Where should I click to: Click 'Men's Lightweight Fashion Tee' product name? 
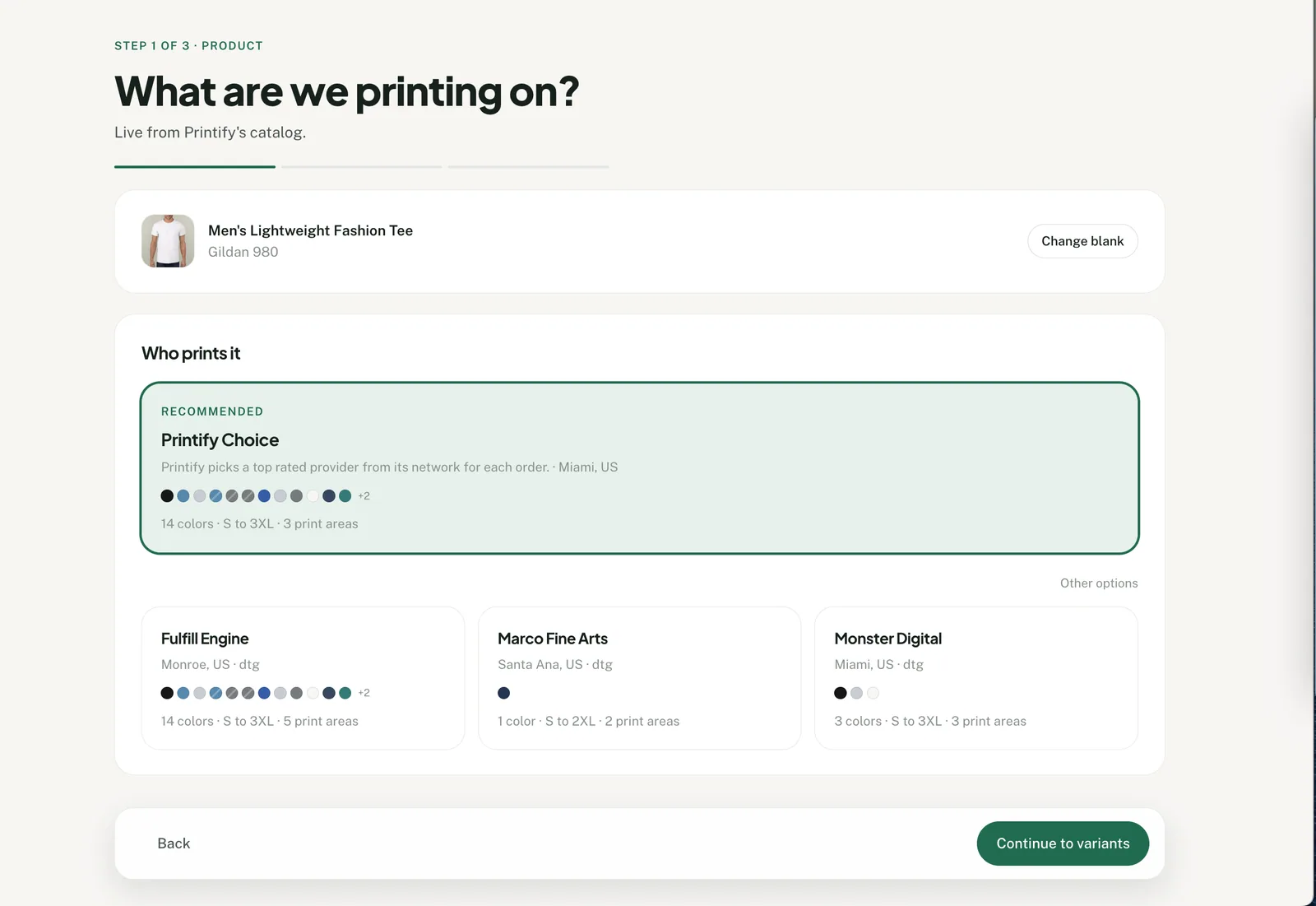(x=310, y=230)
